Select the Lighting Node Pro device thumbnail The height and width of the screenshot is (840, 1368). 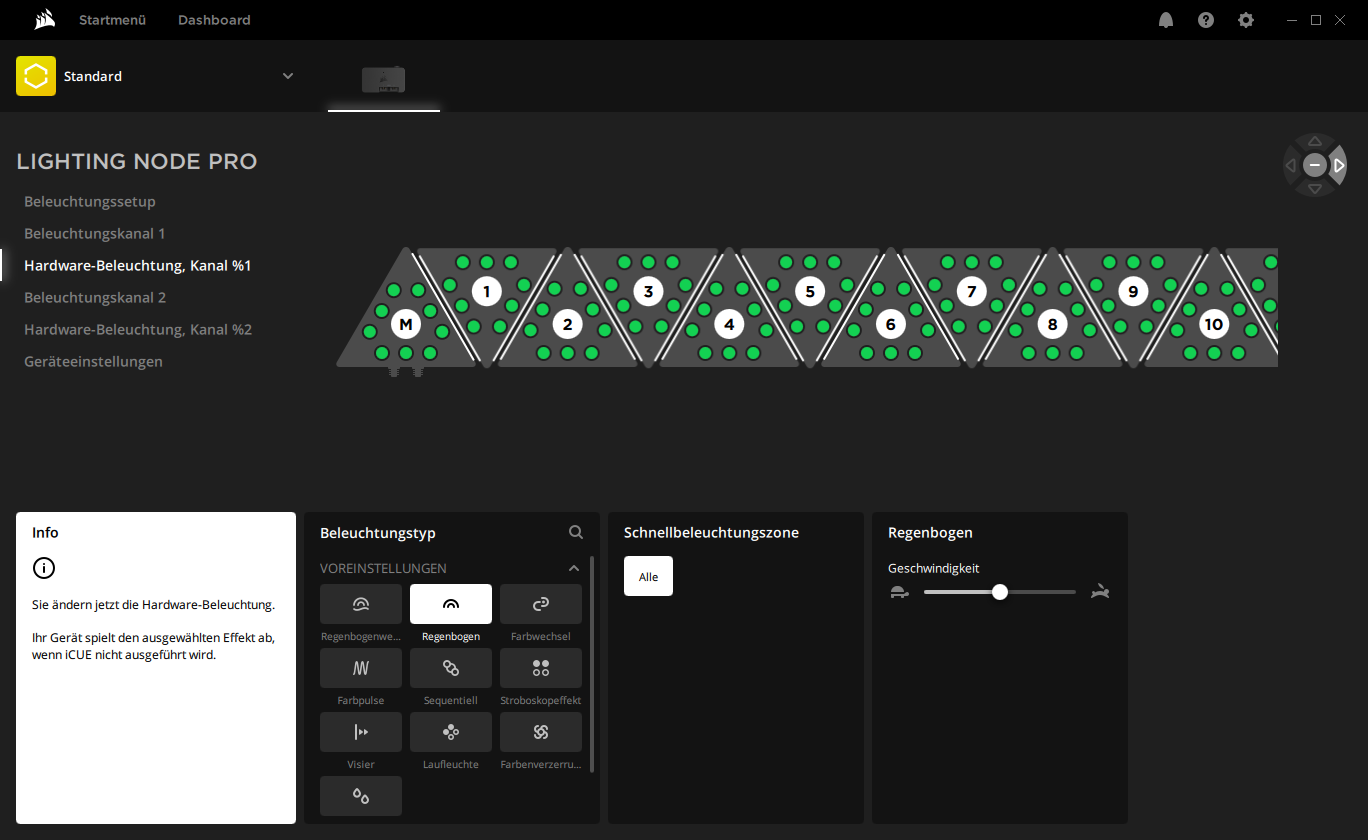click(383, 80)
